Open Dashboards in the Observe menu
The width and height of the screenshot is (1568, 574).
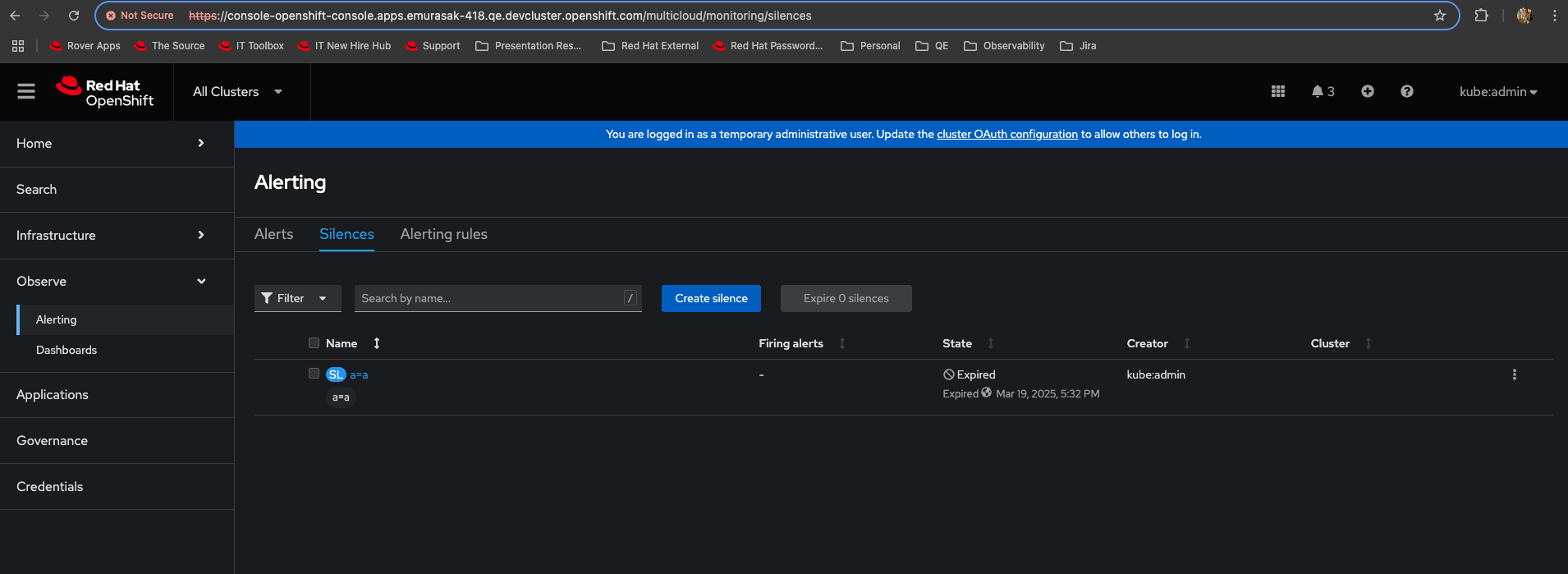[126, 350]
